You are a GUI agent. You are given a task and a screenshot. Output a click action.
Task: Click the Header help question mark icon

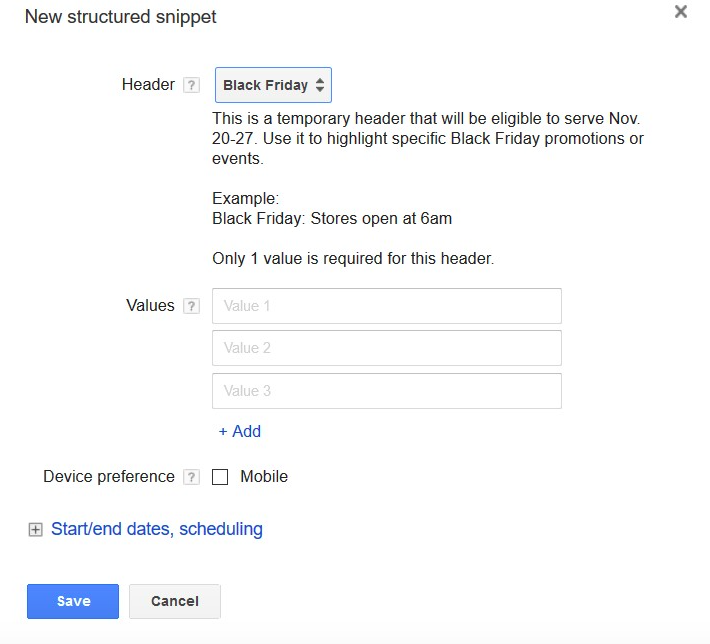click(191, 85)
